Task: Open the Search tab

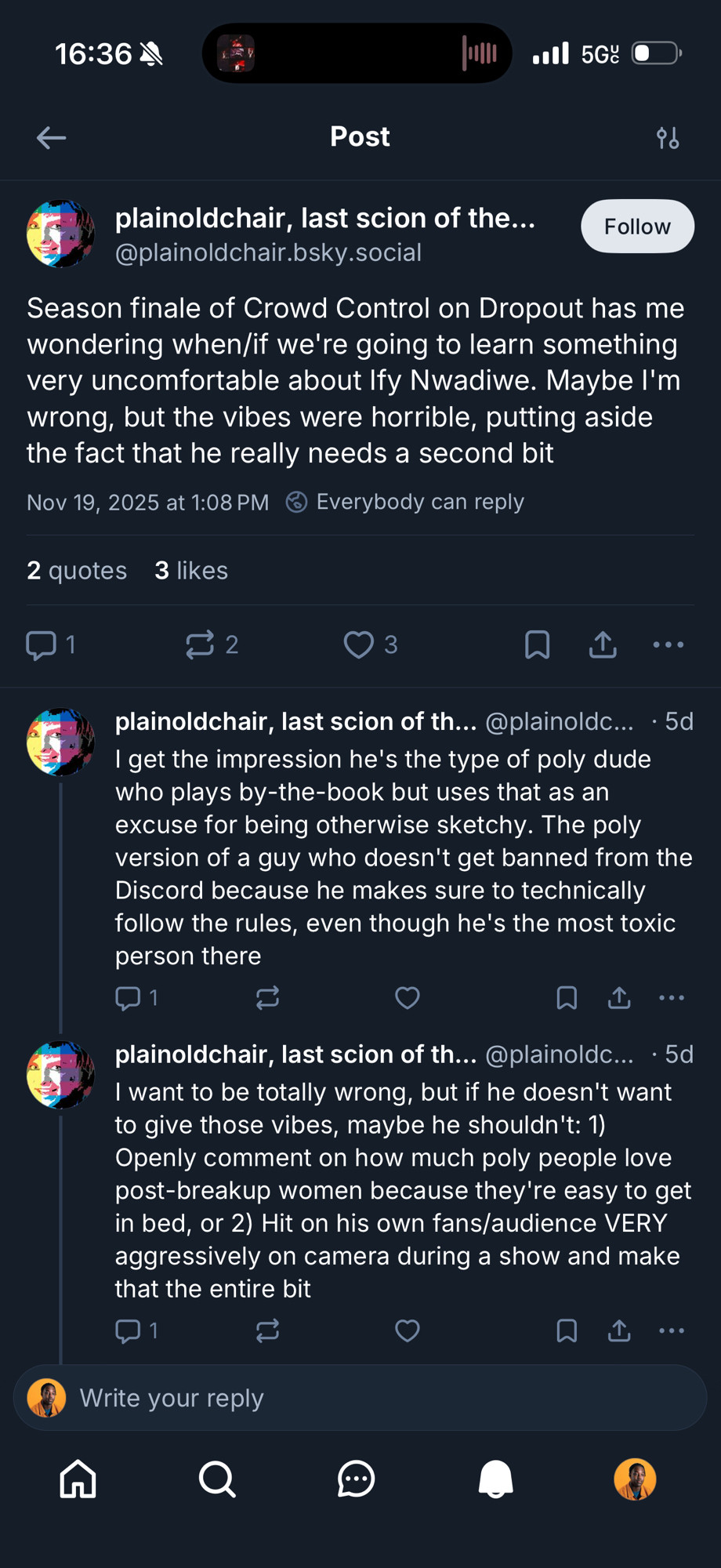Action: 217,1479
